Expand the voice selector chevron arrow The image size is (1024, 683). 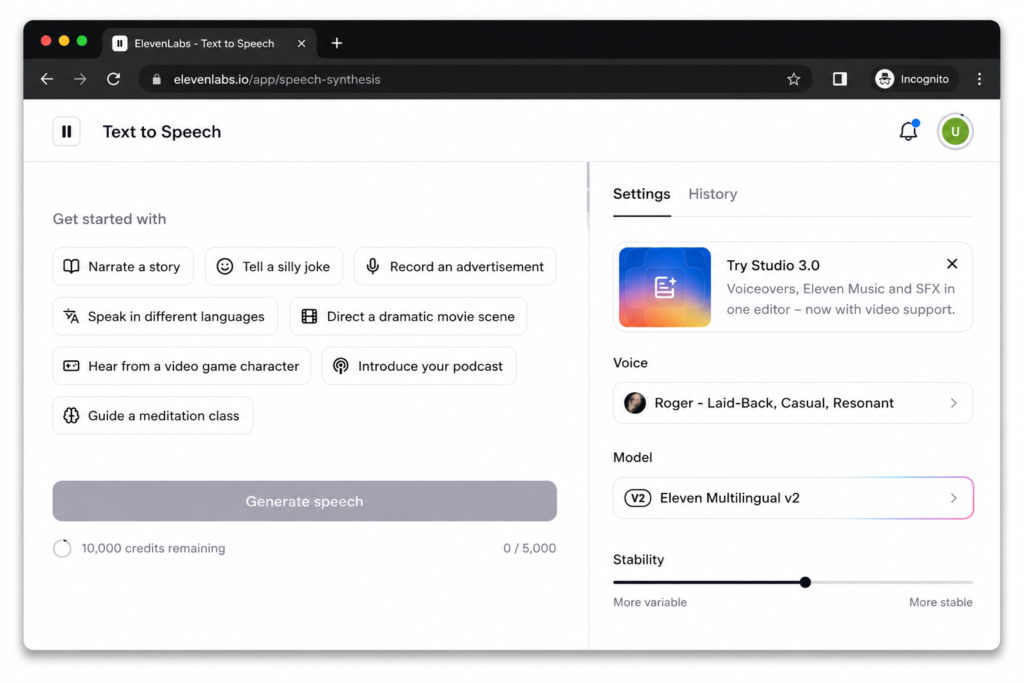coord(953,403)
